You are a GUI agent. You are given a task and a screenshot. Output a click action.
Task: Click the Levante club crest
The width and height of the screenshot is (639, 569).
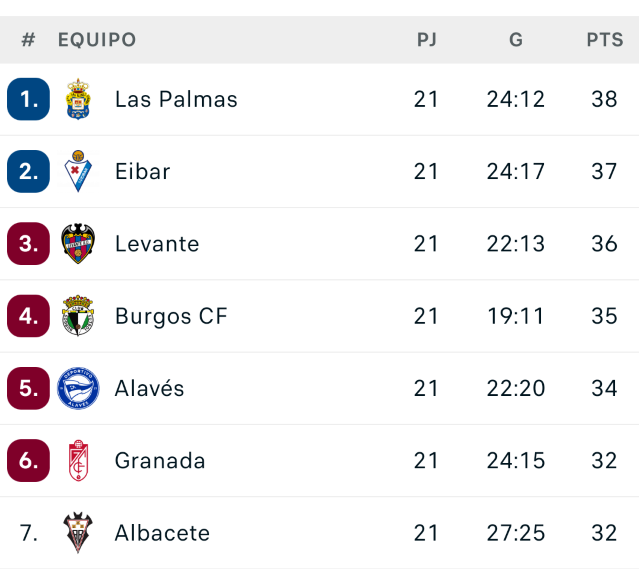pyautogui.click(x=77, y=244)
